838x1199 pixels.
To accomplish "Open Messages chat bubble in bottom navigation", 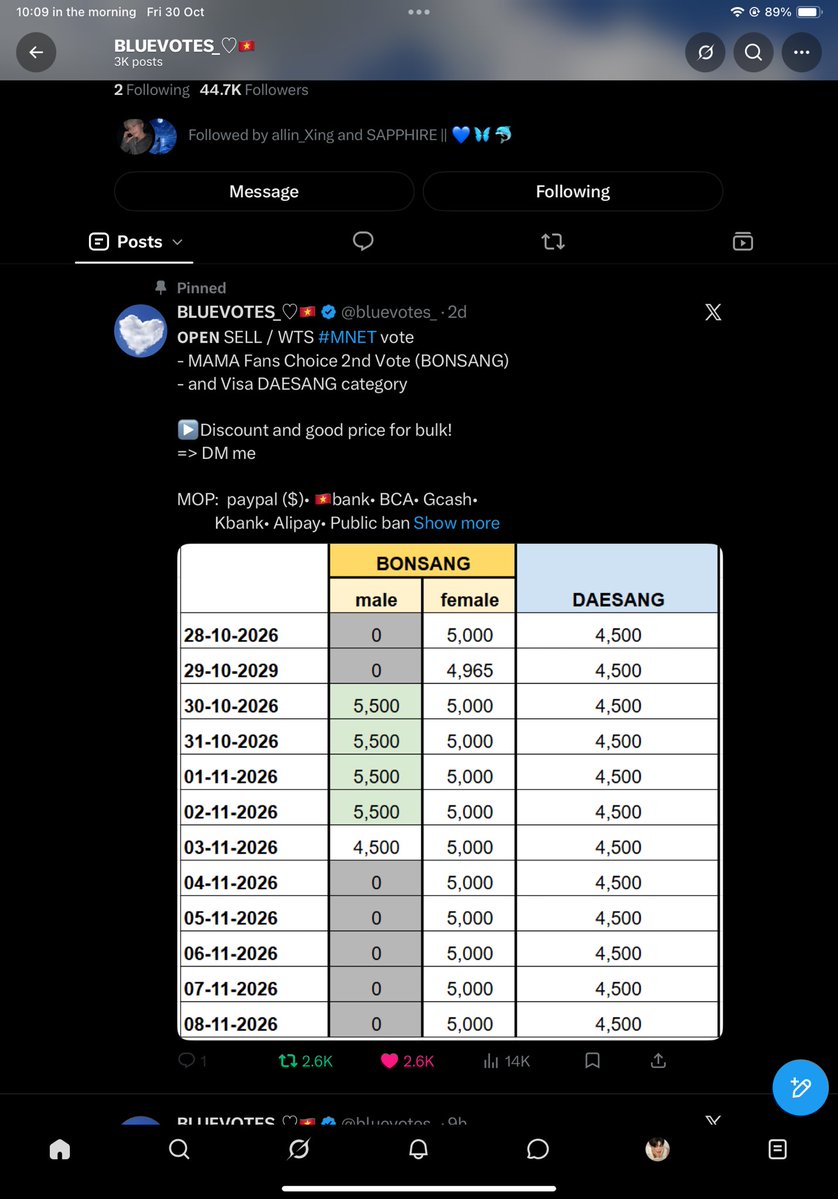I will coord(538,1149).
